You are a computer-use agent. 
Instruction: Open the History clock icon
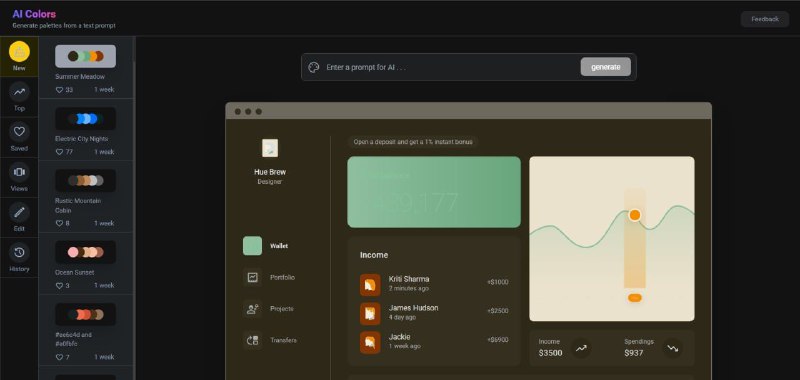tap(19, 252)
